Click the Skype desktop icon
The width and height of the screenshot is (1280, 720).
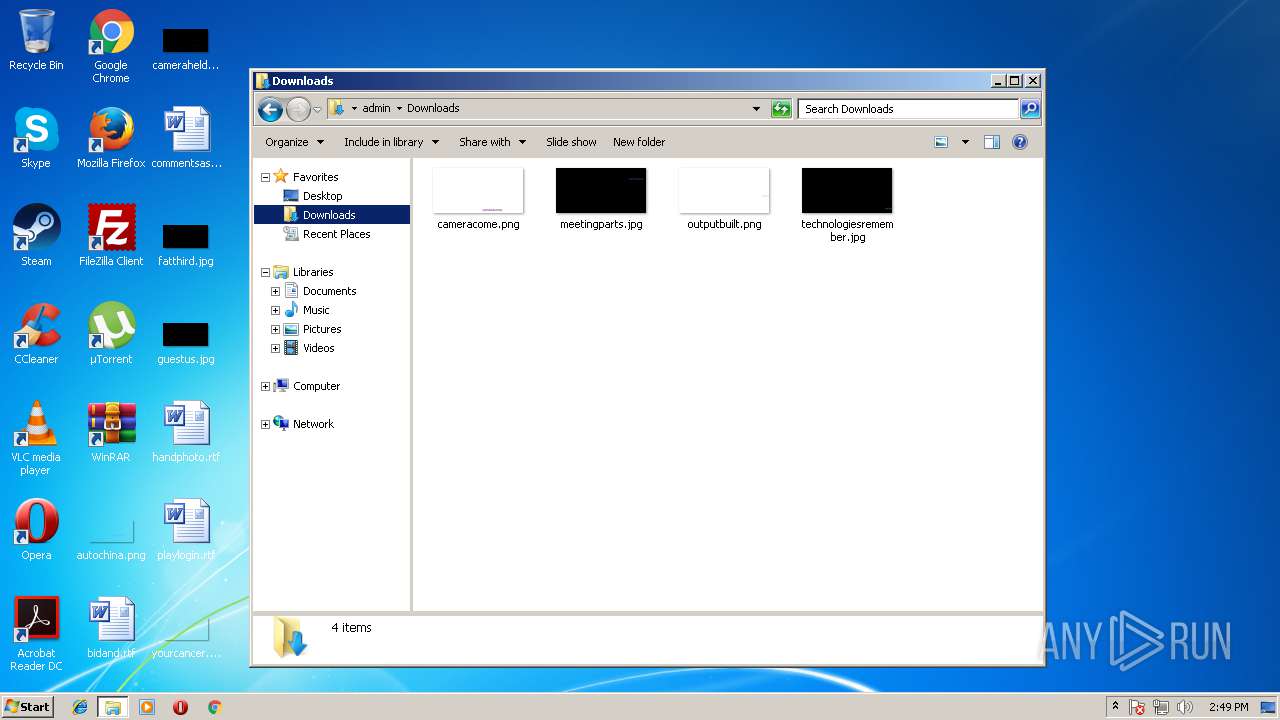click(36, 138)
